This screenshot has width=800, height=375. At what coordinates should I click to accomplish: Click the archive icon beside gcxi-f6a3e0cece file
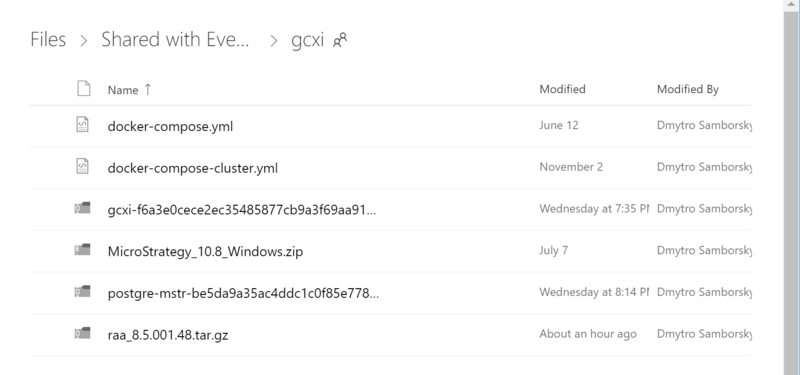83,208
